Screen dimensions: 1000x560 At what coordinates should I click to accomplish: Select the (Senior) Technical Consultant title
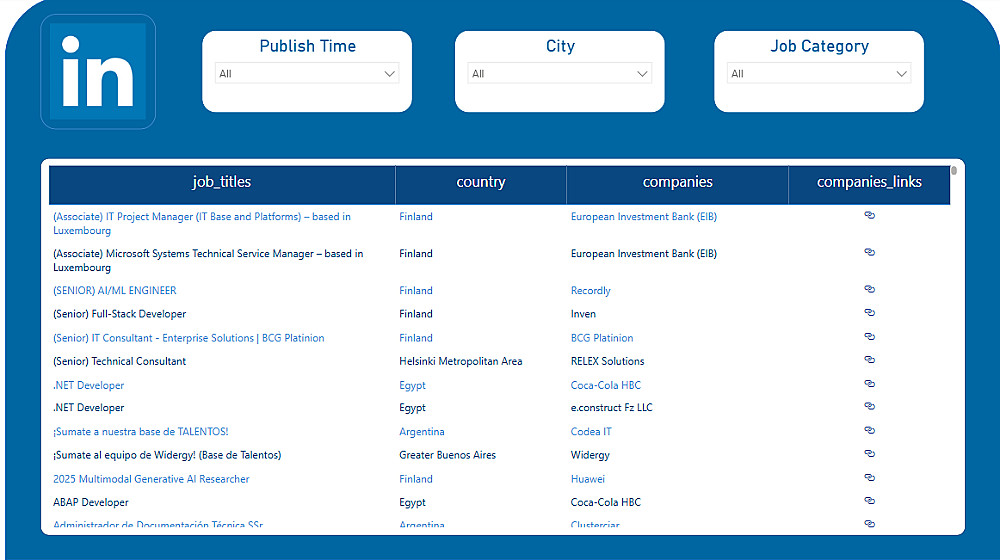point(119,362)
